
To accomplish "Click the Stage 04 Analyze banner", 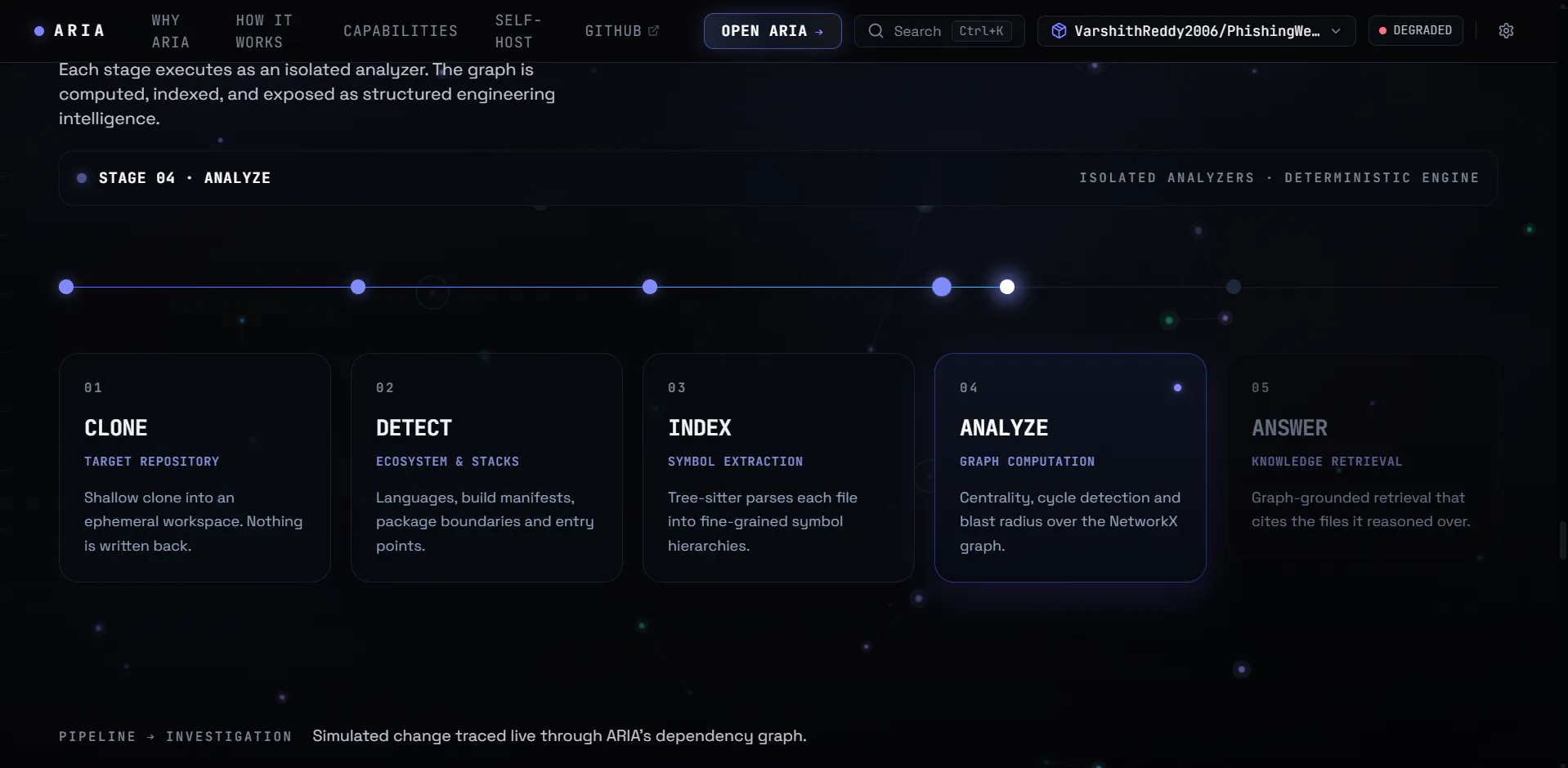I will click(x=778, y=178).
